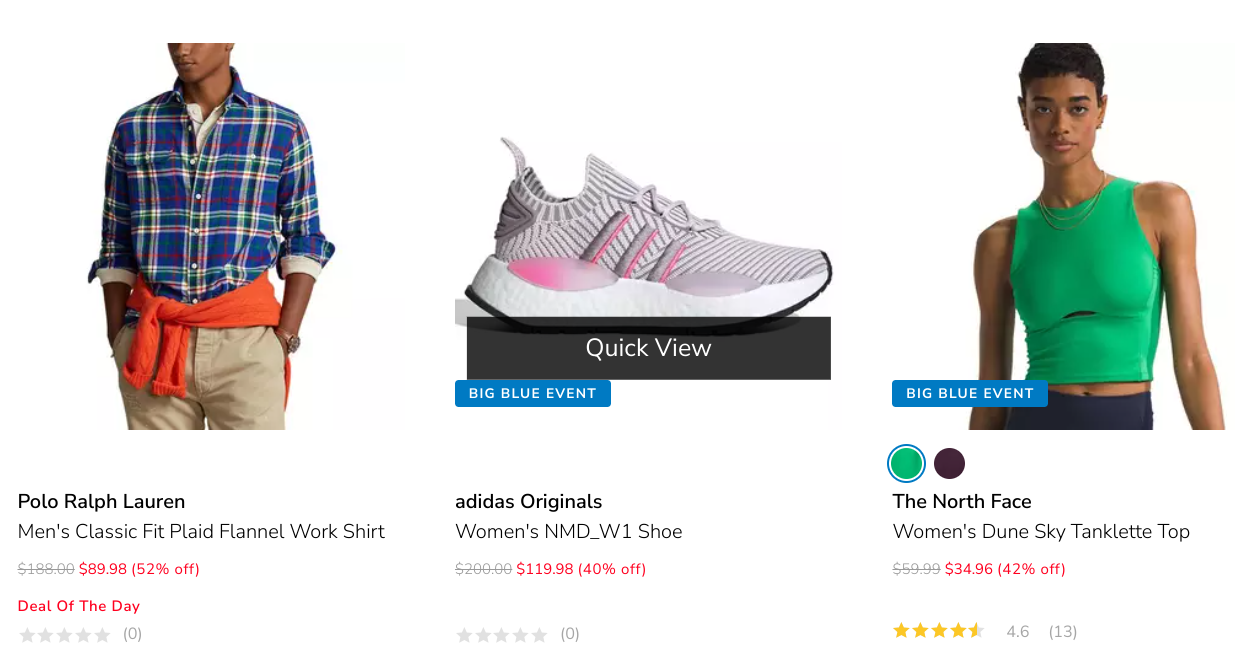1235x654 pixels.
Task: Open The North Face brand link
Action: point(961,501)
